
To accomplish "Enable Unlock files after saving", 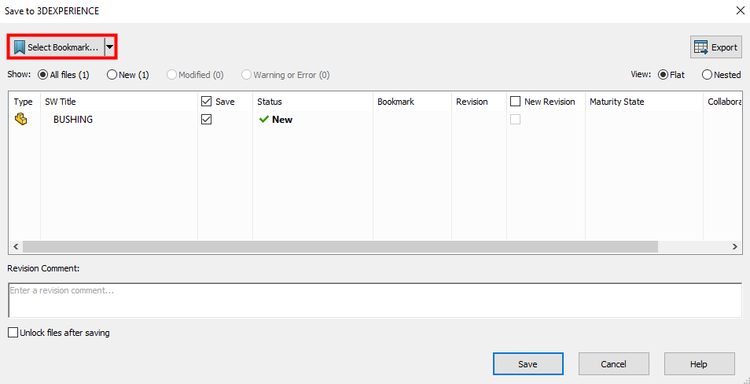I will click(13, 332).
